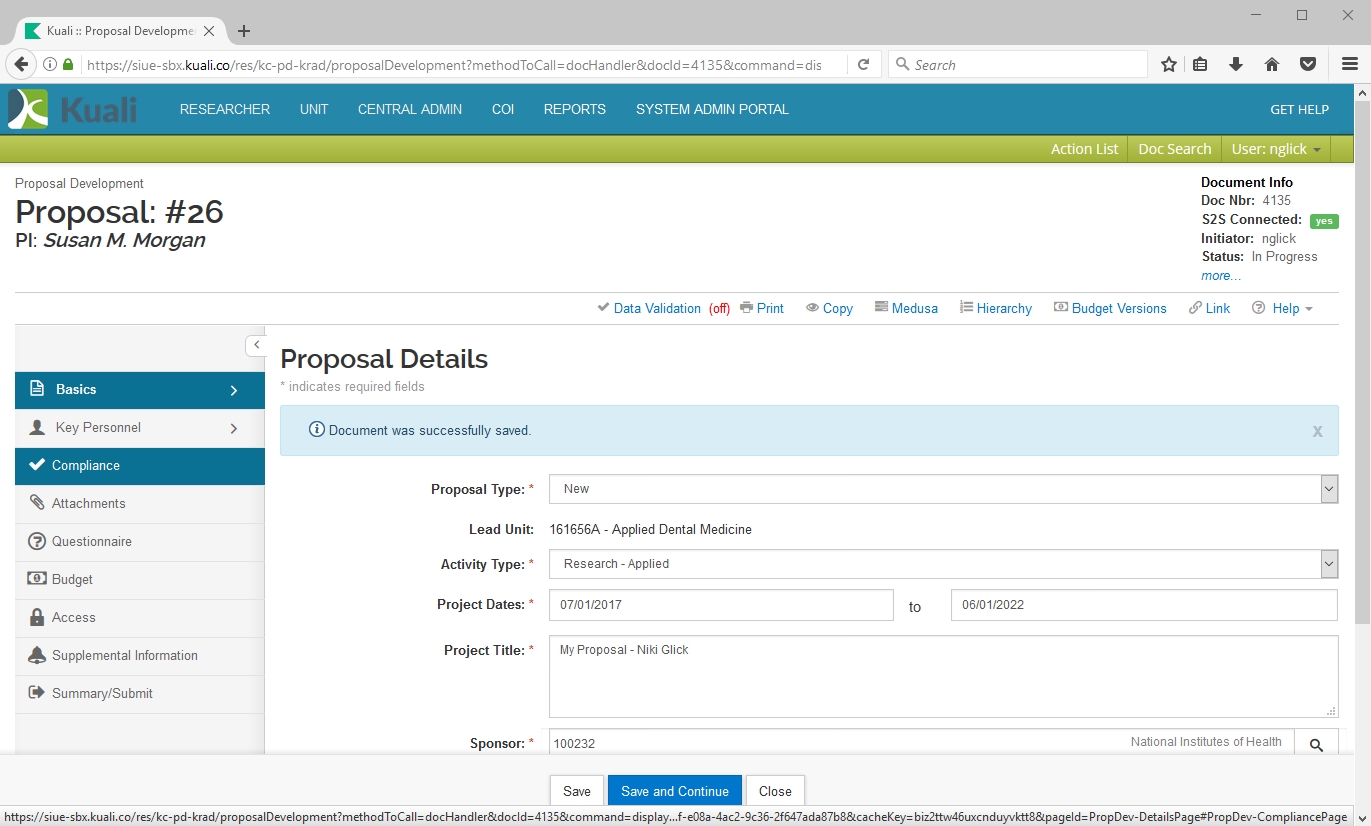Screen dimensions: 1371x826
Task: Open the Help dropdown in the toolbar
Action: (1283, 308)
